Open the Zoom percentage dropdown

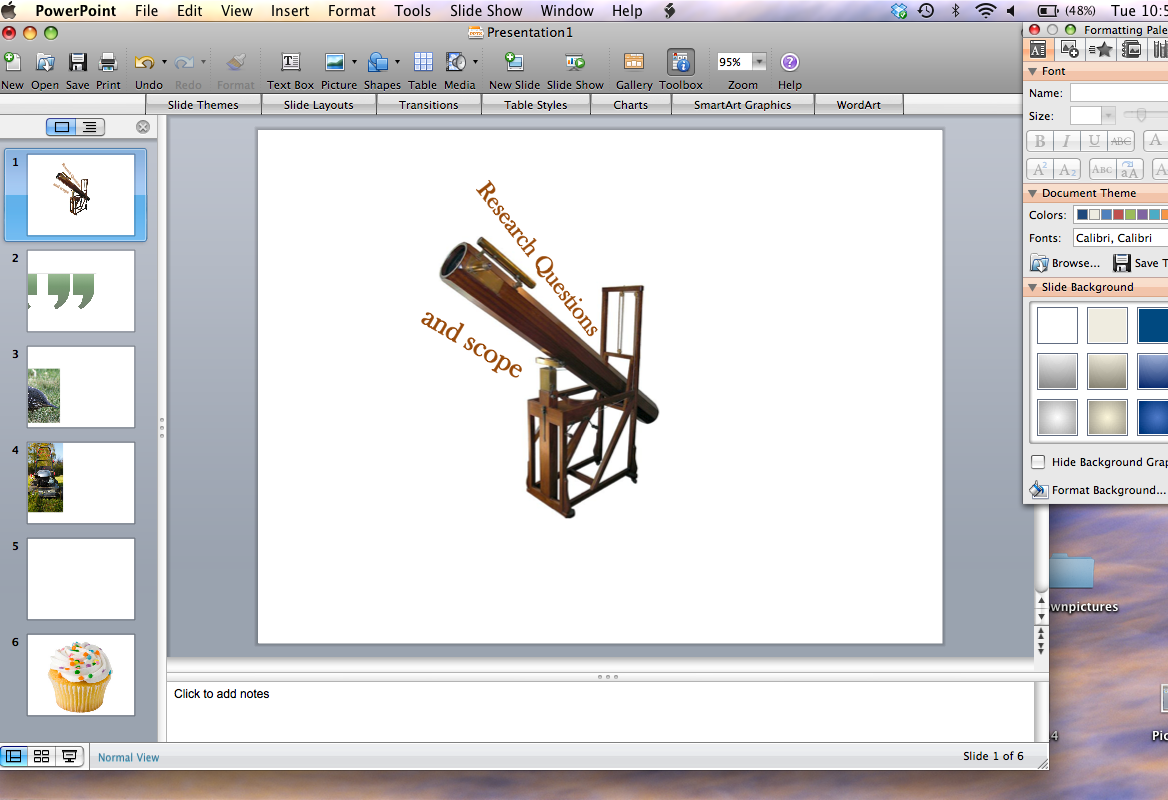pyautogui.click(x=759, y=62)
